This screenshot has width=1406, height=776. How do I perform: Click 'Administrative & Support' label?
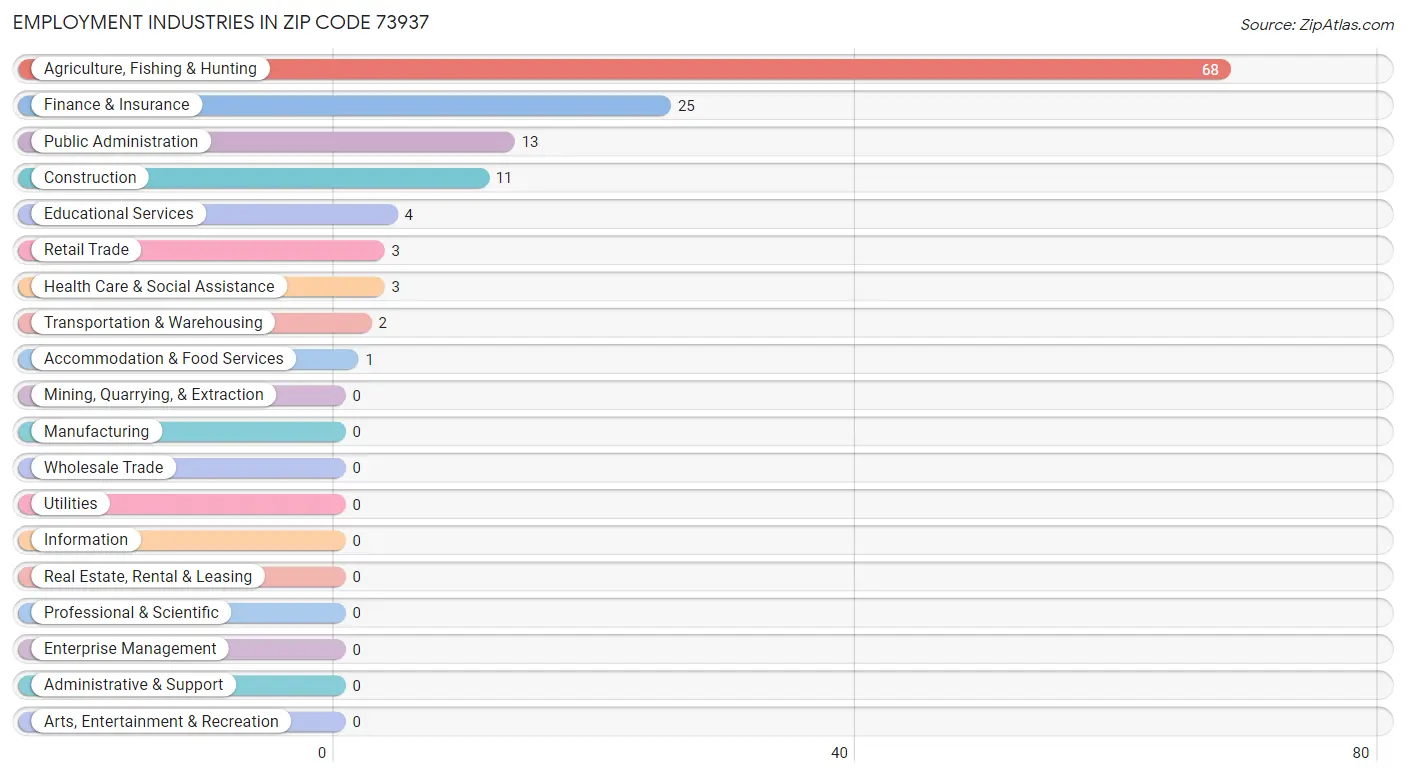134,685
